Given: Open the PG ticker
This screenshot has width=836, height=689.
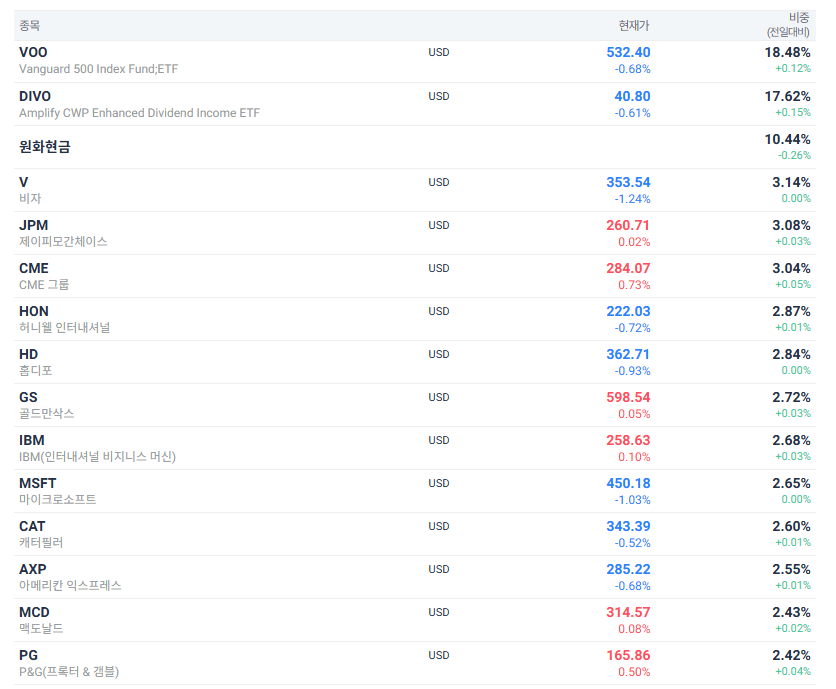Looking at the screenshot, I should pyautogui.click(x=28, y=655).
